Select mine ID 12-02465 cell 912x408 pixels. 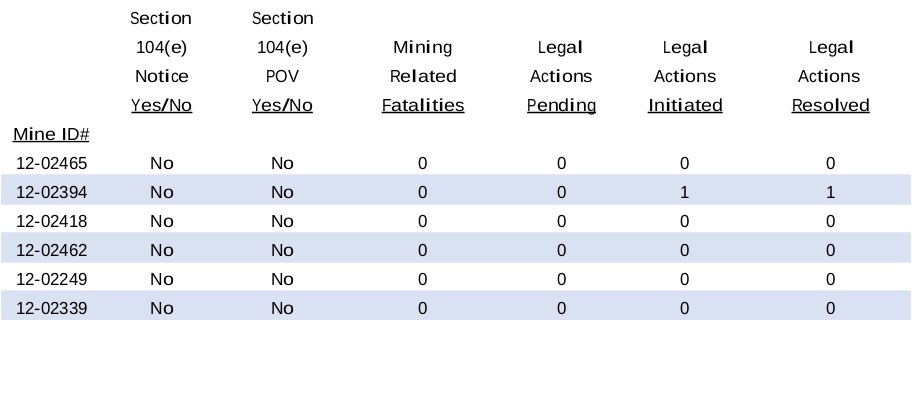point(52,163)
